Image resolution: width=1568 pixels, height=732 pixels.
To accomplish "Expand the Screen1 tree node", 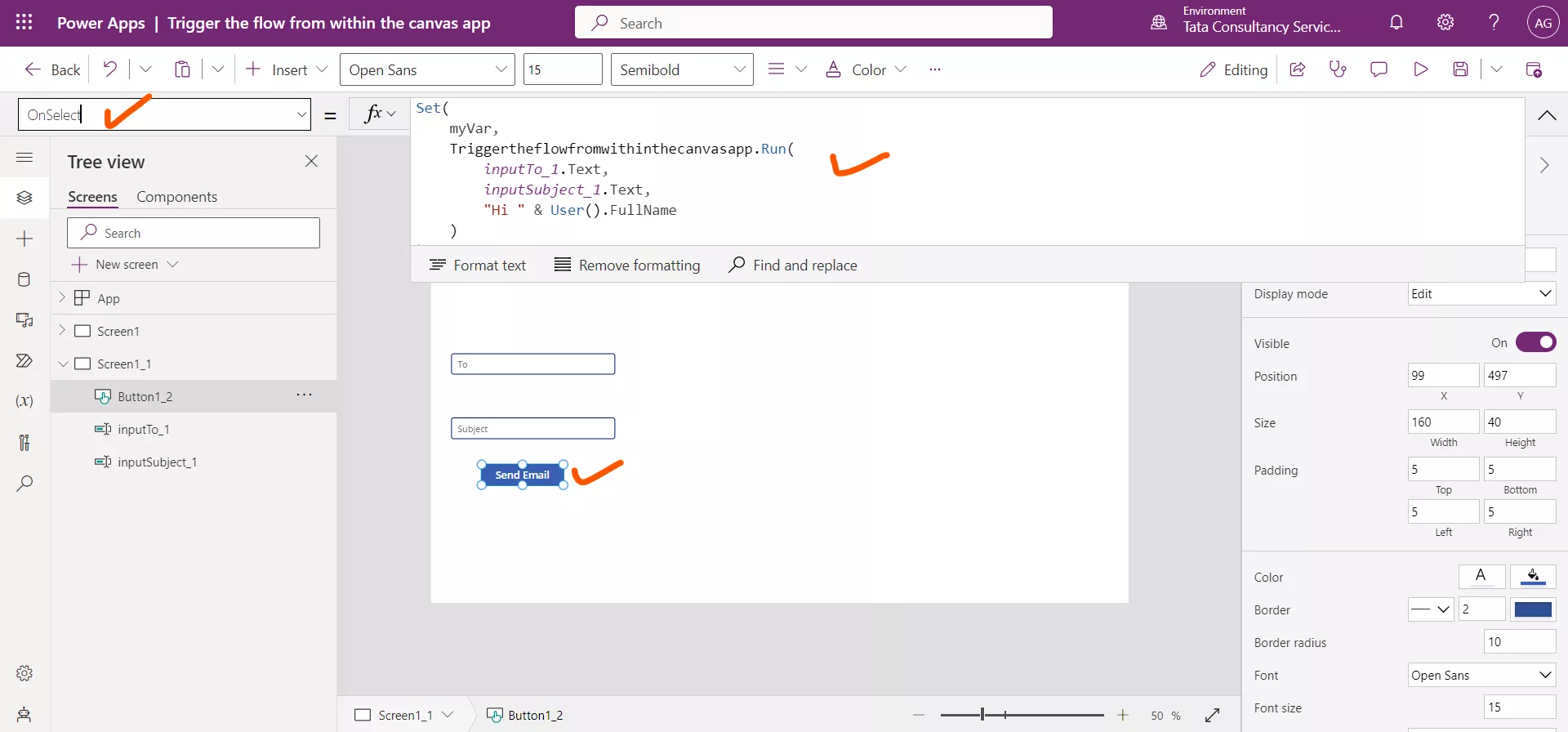I will tap(62, 330).
